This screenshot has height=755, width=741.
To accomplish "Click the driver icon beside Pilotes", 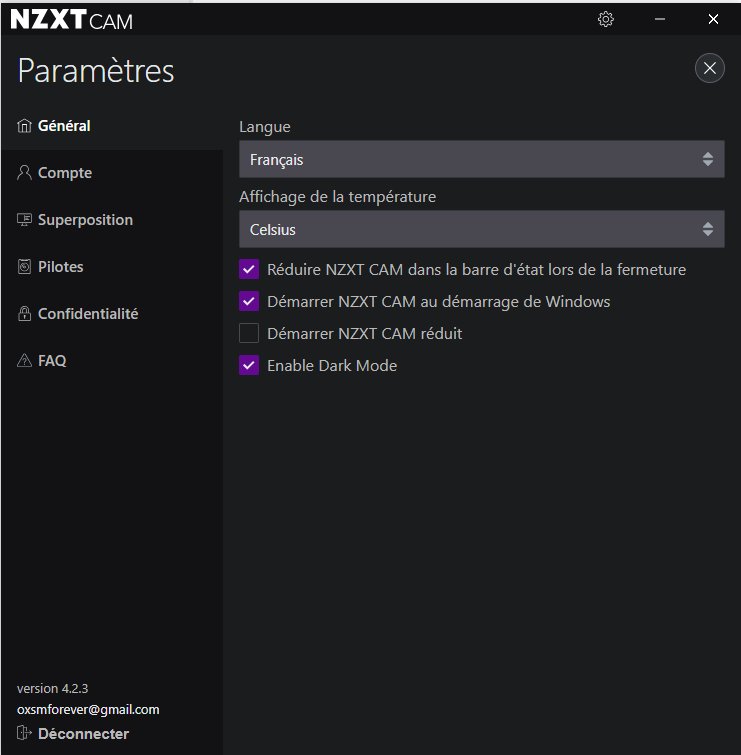I will (25, 267).
